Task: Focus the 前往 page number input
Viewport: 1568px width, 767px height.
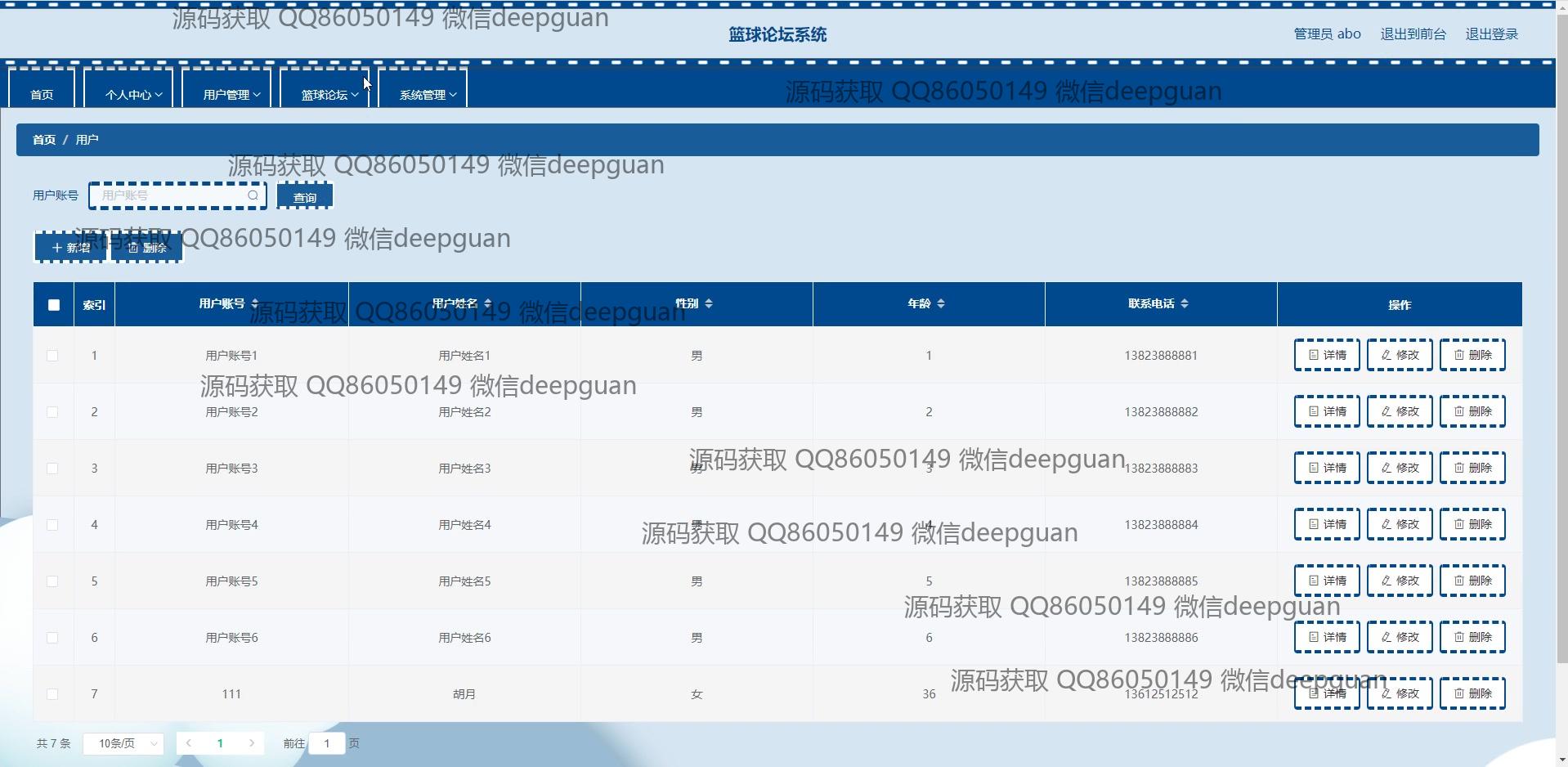Action: point(327,743)
